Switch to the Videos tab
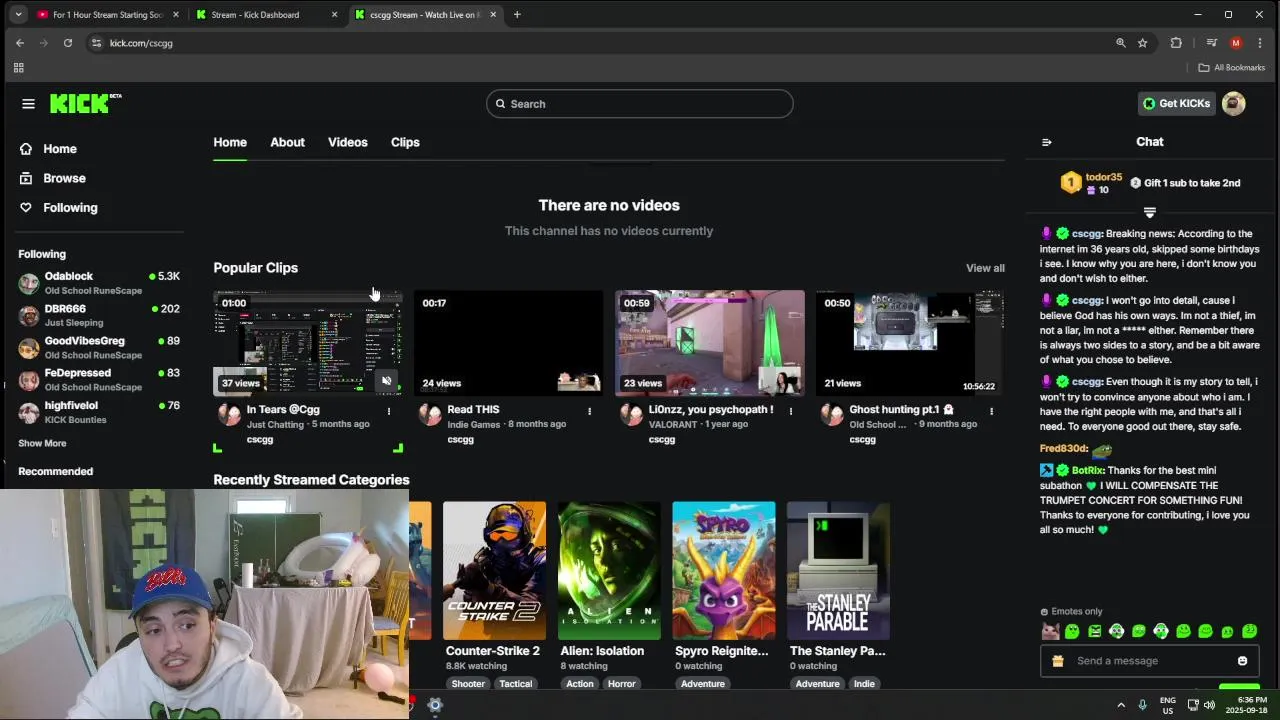 click(348, 142)
